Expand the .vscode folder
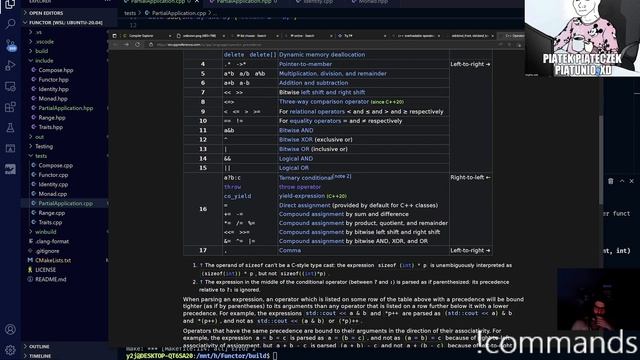The width and height of the screenshot is (640, 360). (65, 42)
